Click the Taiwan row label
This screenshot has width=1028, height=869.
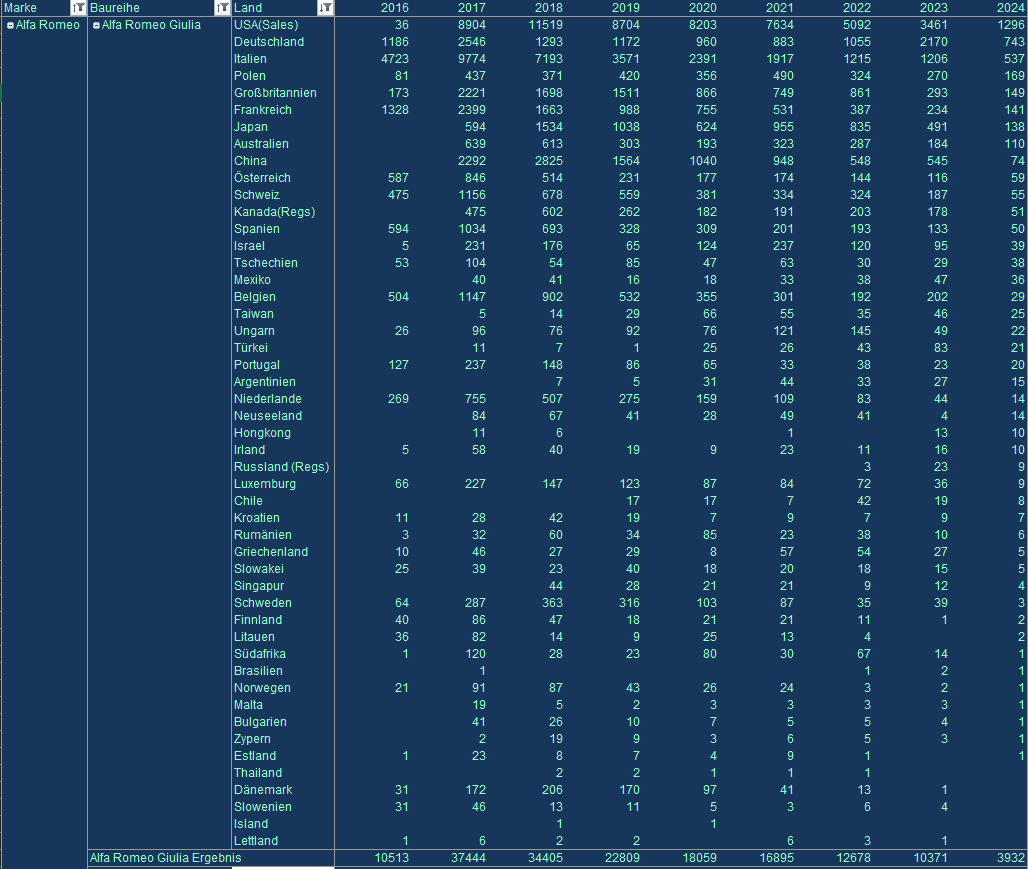pos(254,314)
